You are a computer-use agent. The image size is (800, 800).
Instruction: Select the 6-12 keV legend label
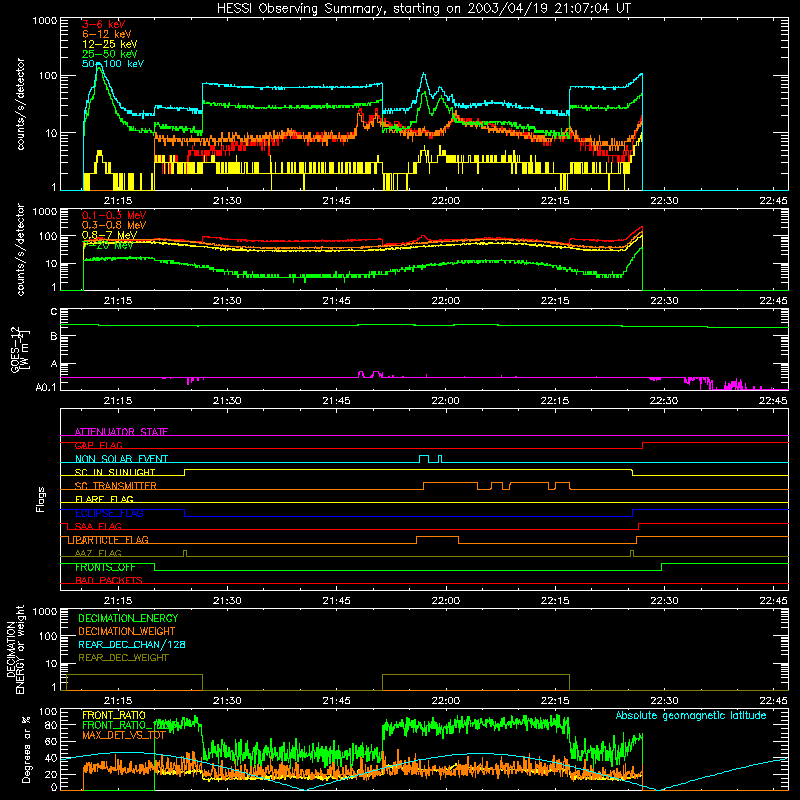pos(107,34)
